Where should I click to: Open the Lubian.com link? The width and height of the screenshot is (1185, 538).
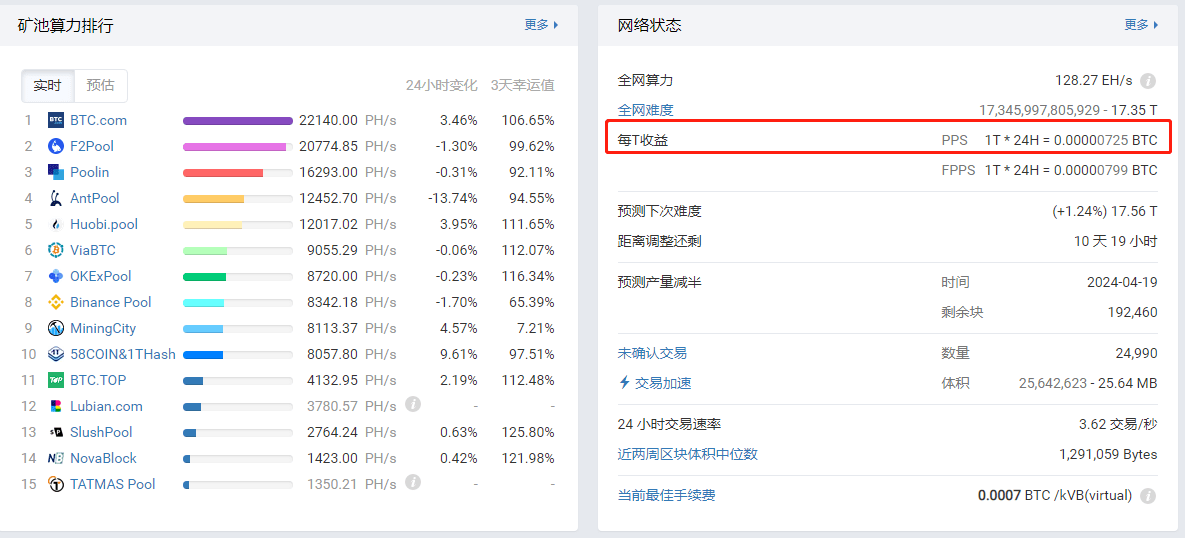pos(107,406)
